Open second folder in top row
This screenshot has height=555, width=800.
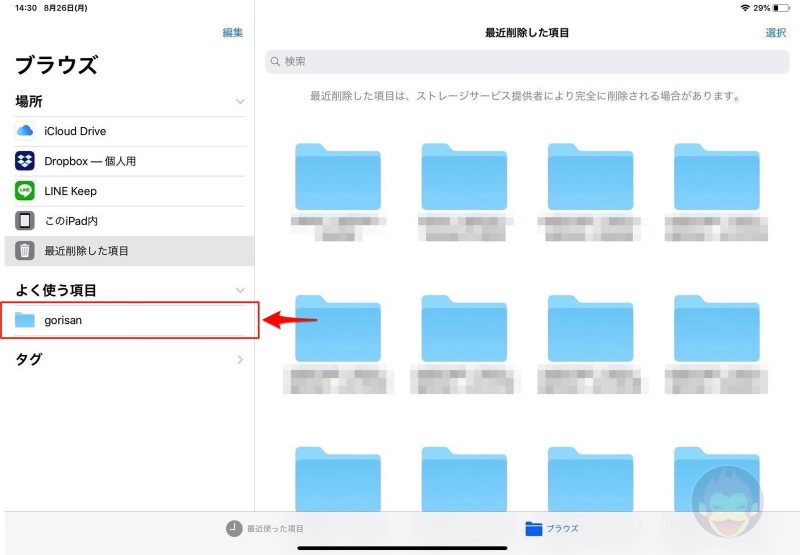pos(464,176)
